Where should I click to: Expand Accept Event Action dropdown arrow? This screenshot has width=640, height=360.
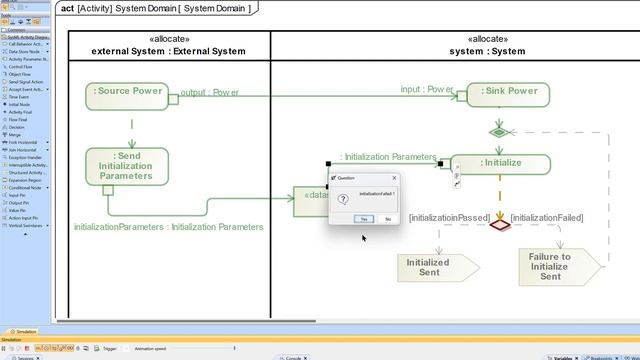47,89
